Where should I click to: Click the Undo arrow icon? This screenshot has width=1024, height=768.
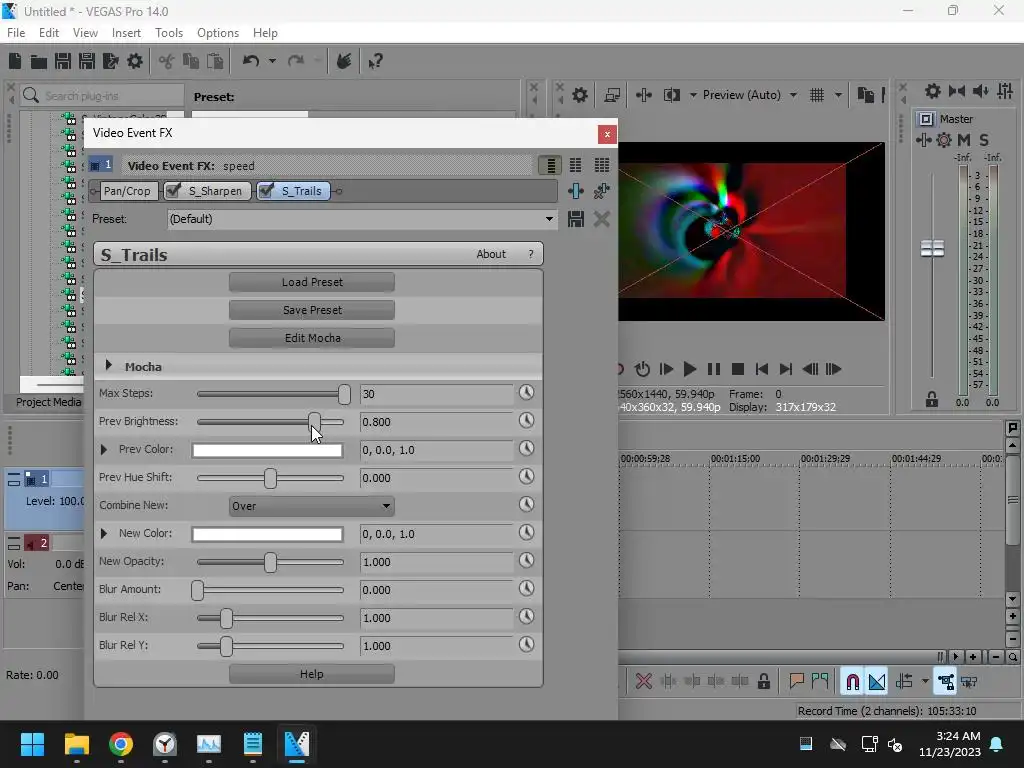pos(251,61)
